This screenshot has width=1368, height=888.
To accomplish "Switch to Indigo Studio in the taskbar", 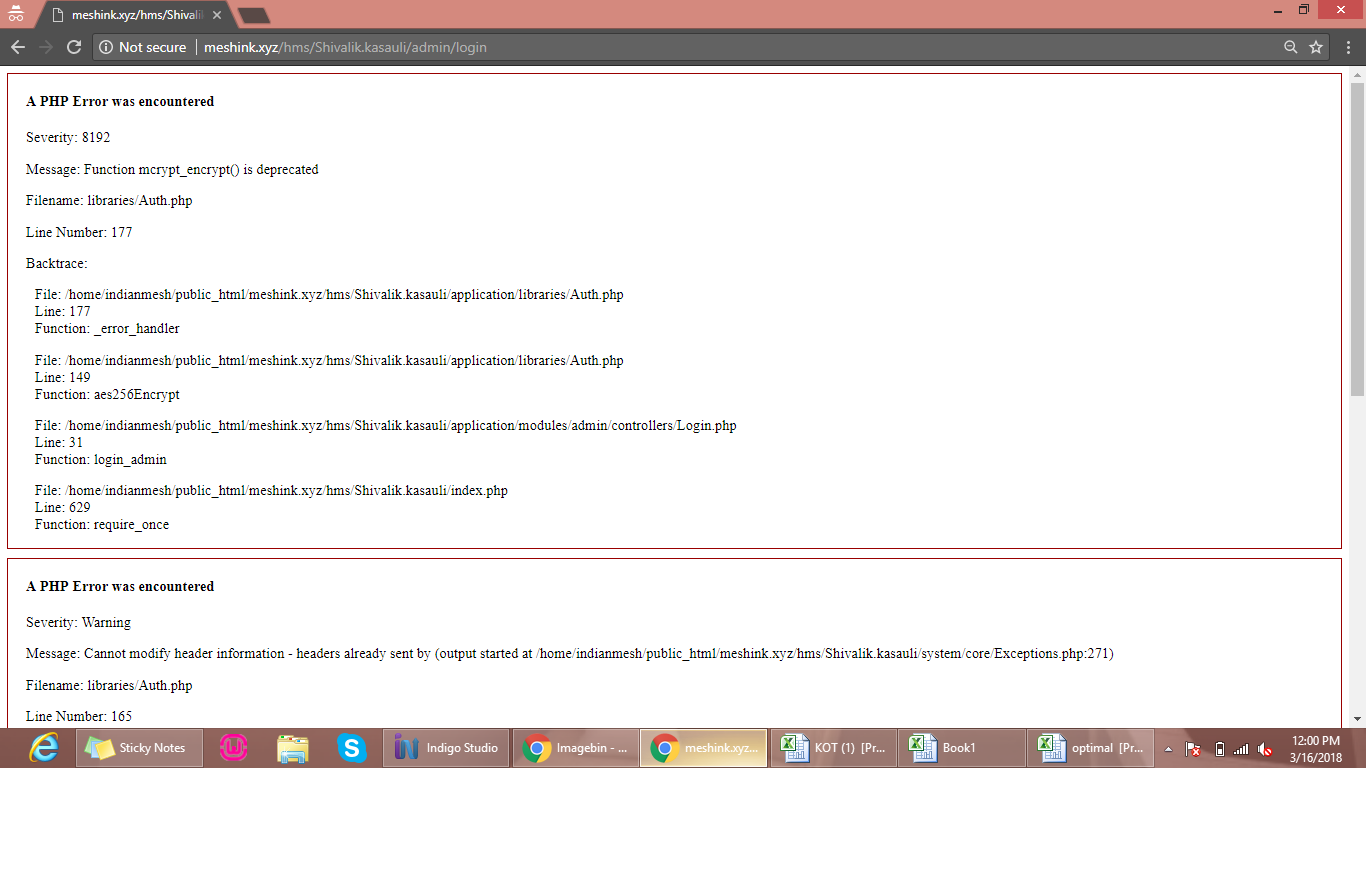I will (446, 748).
